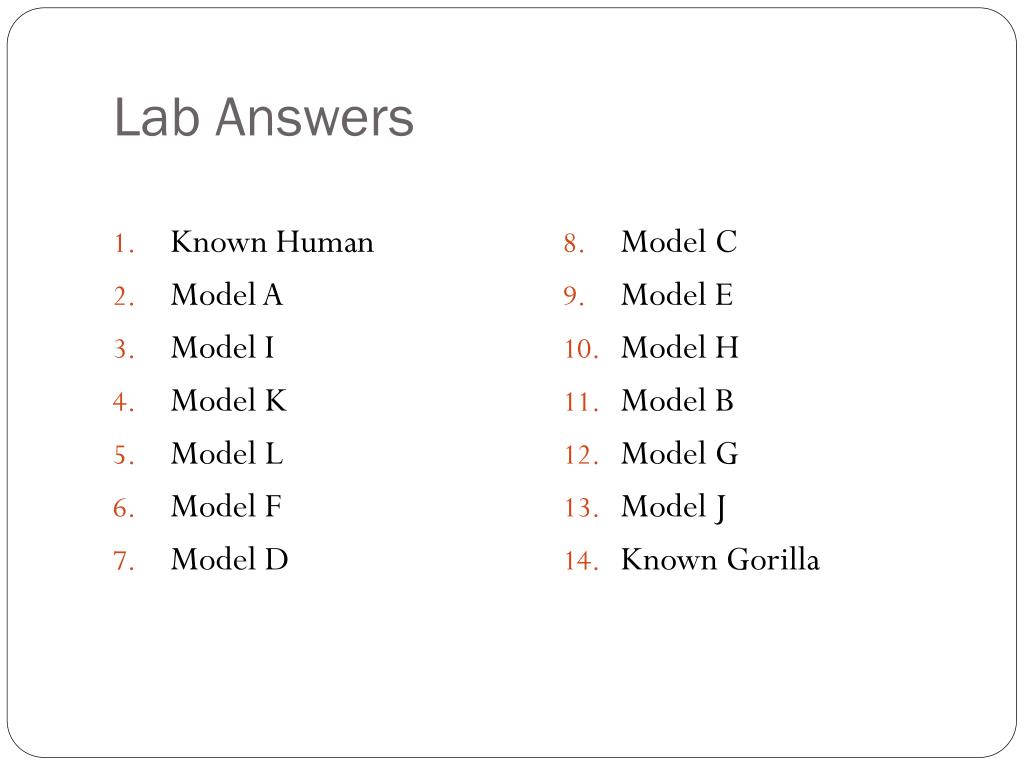Screen dimensions: 1024x768
Task: Click Model C in right column
Action: point(679,242)
